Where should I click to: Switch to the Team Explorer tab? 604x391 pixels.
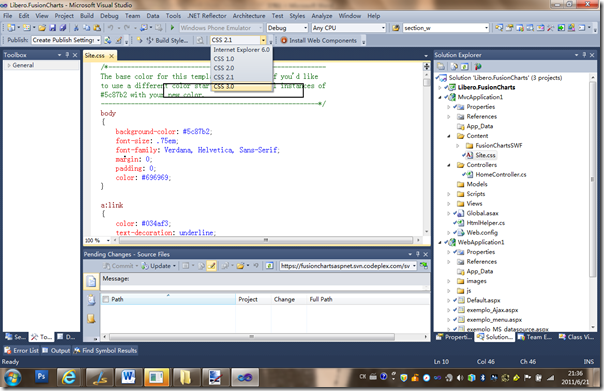[x=535, y=337]
